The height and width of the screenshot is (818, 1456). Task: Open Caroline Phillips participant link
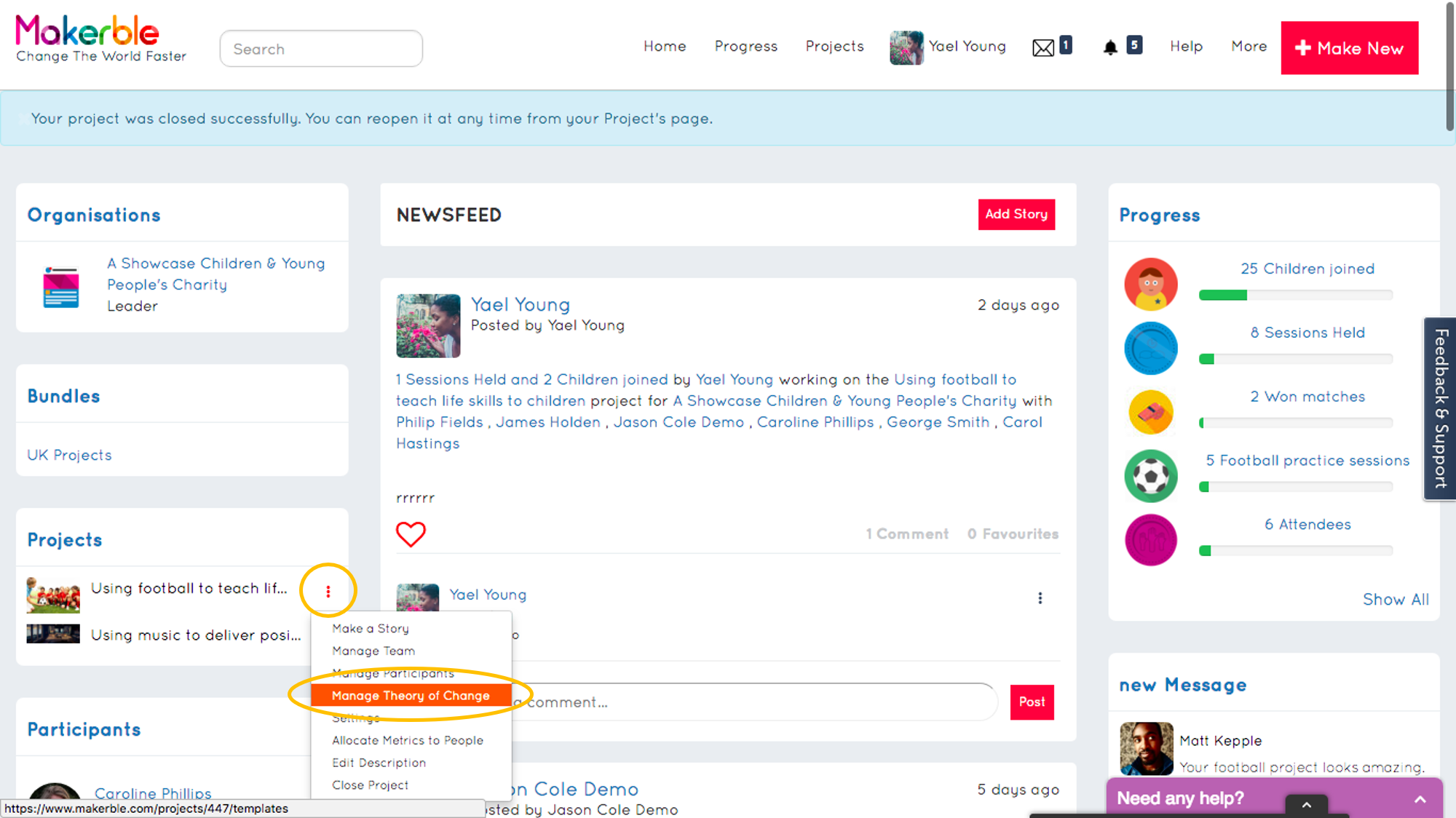[153, 793]
